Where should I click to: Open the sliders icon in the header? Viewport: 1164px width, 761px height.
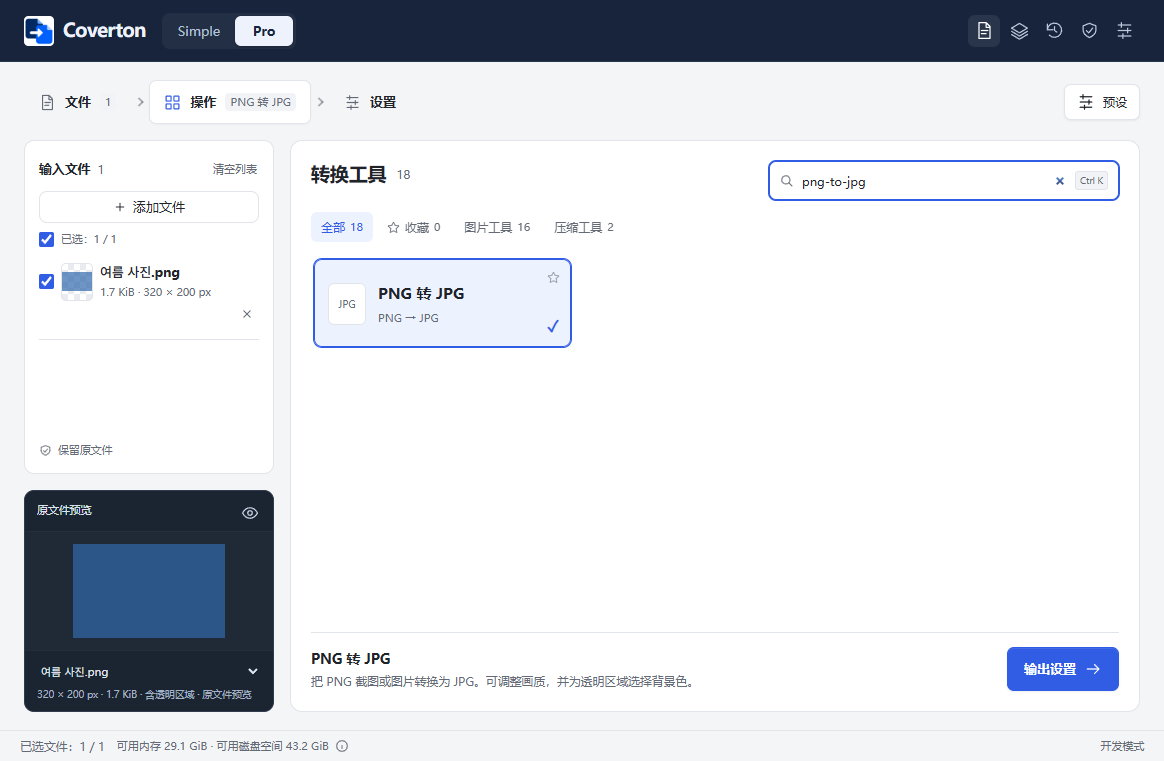pyautogui.click(x=1124, y=31)
